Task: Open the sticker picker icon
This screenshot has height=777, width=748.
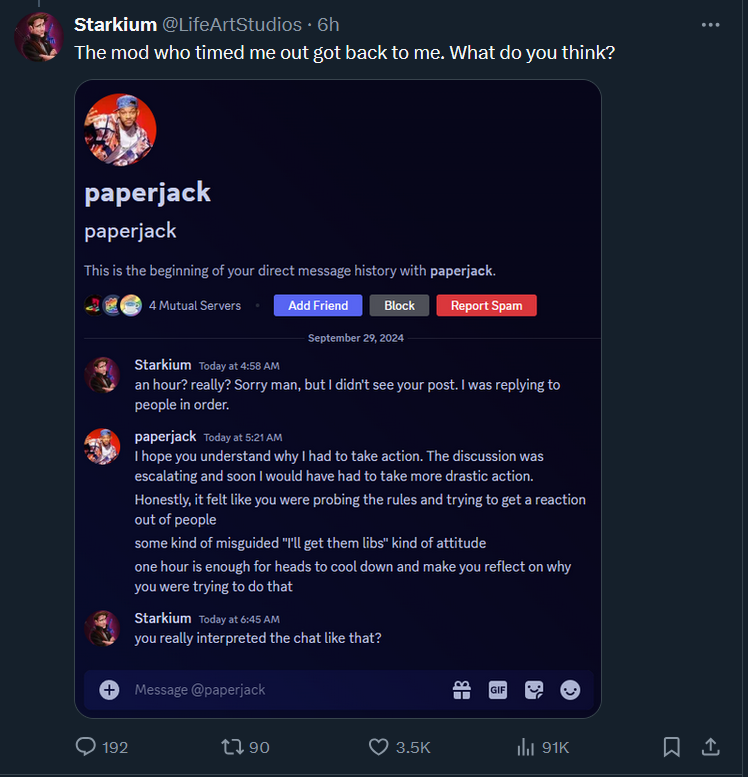Action: coord(534,690)
